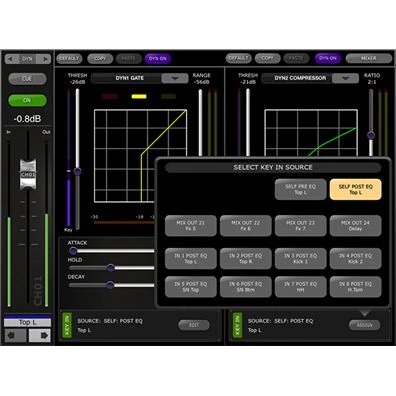Image resolution: width=396 pixels, height=396 pixels.
Task: Choose MIX OUT 21 Fx 5 as key source
Action: [x=191, y=226]
